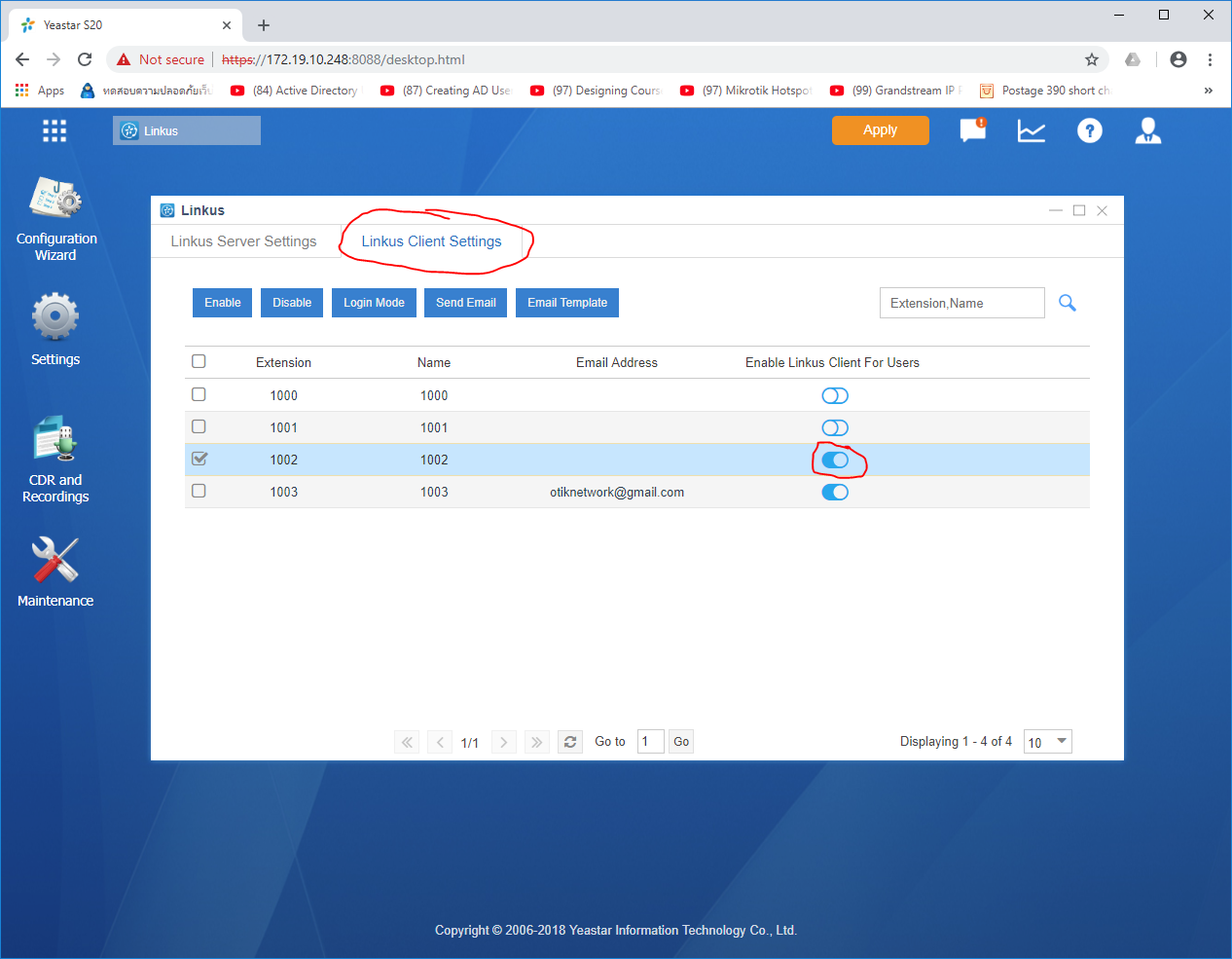This screenshot has width=1232, height=959.
Task: Check the checkbox for extension 1003
Action: coord(199,491)
